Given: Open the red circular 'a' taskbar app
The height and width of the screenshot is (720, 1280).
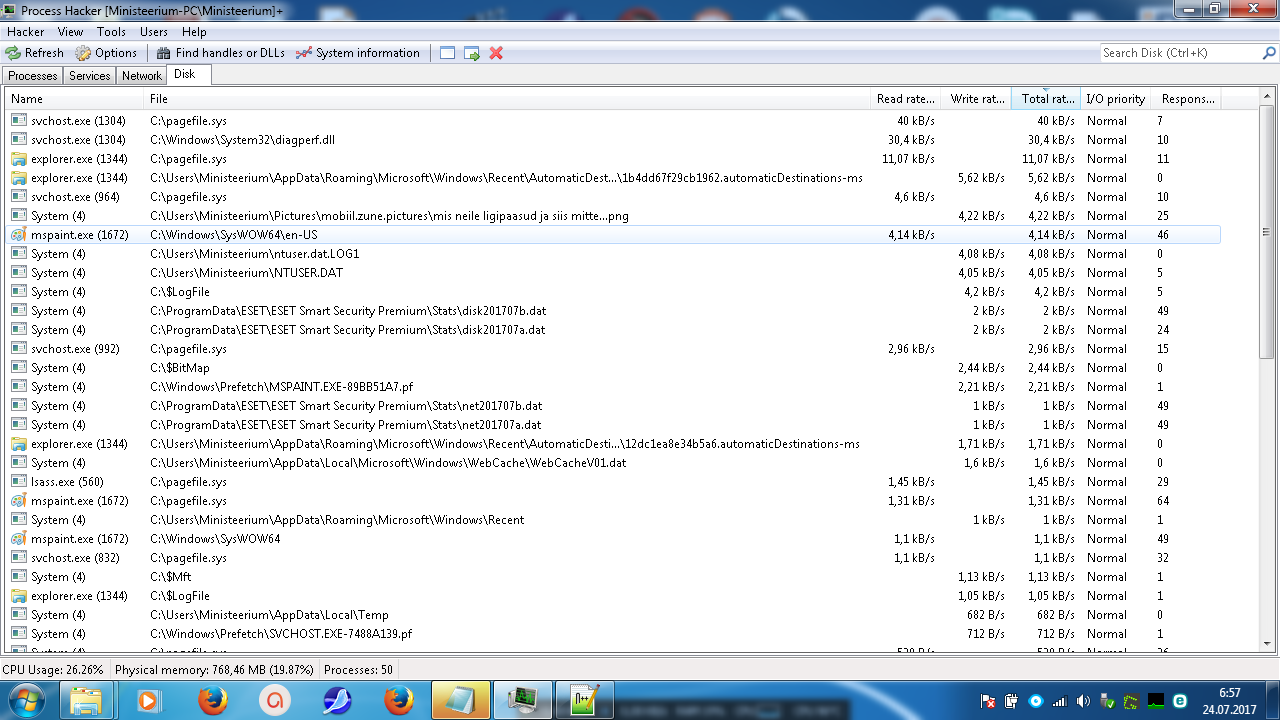Looking at the screenshot, I should coord(273,700).
